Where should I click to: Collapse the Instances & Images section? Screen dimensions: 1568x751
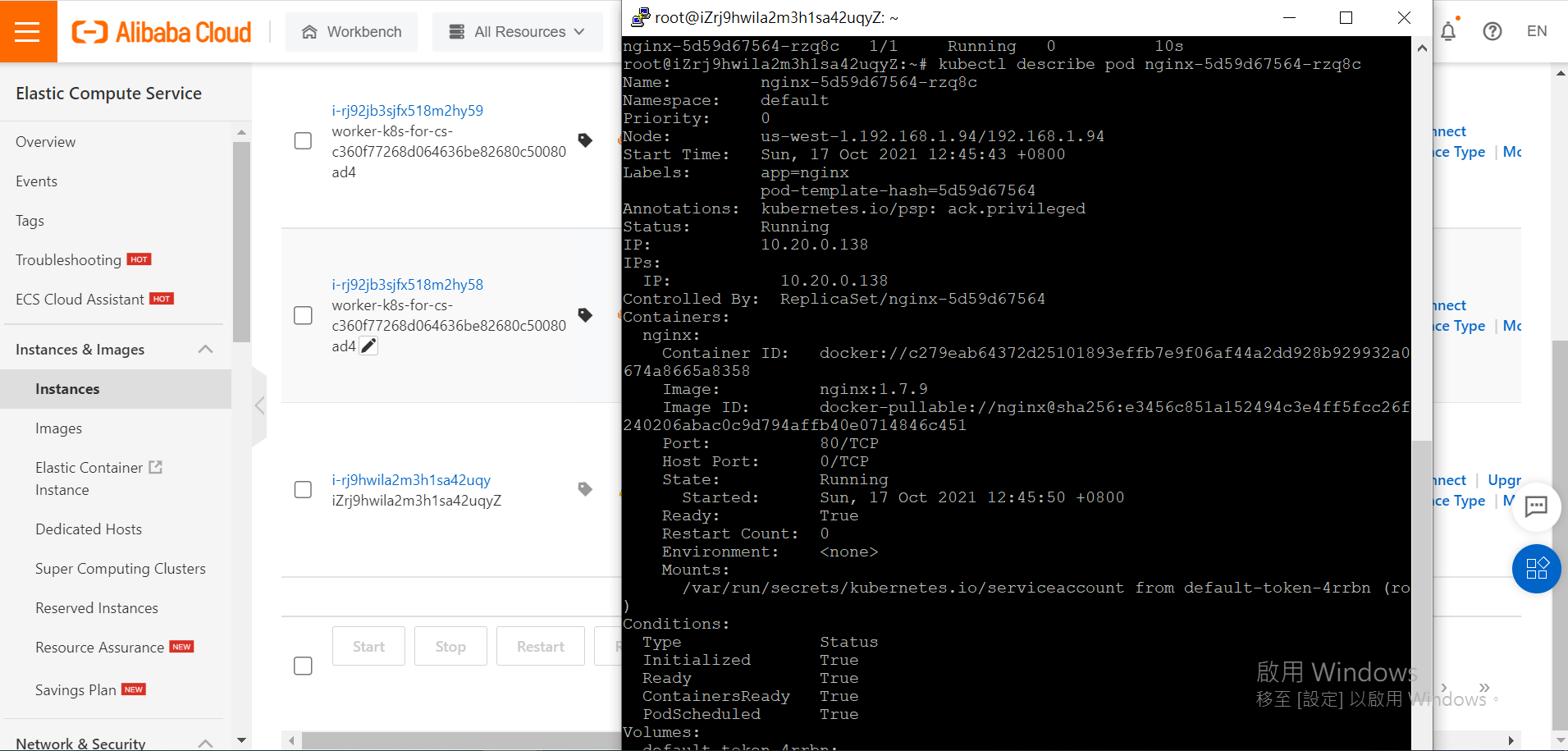pyautogui.click(x=205, y=349)
